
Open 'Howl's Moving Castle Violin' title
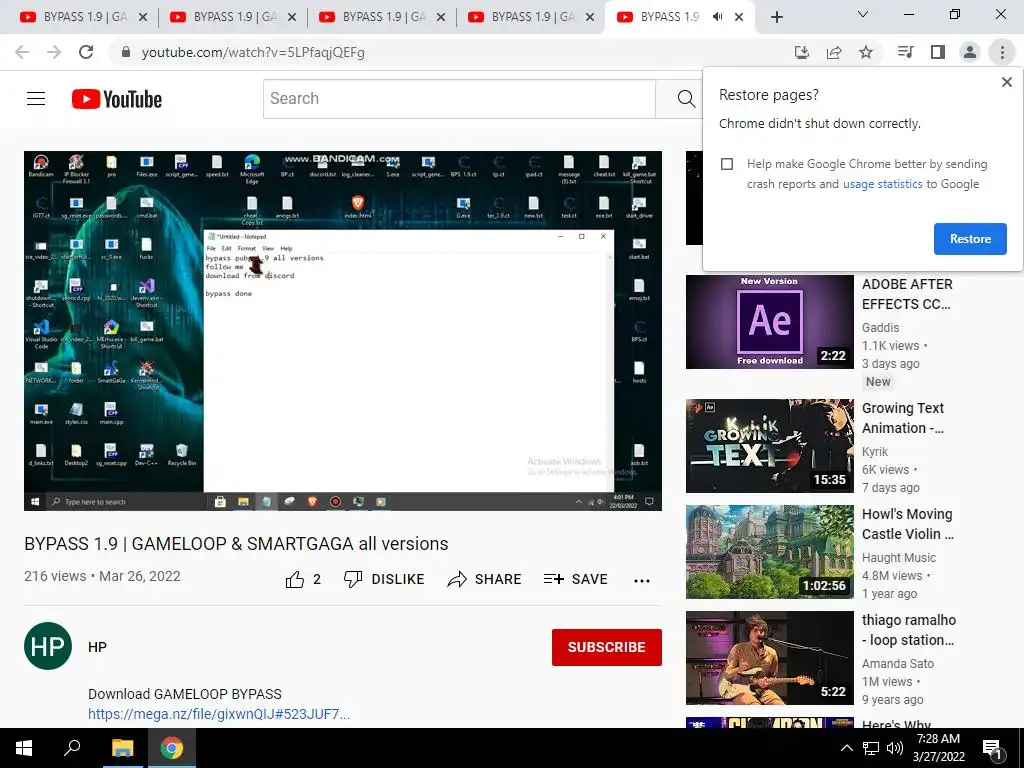click(x=908, y=524)
